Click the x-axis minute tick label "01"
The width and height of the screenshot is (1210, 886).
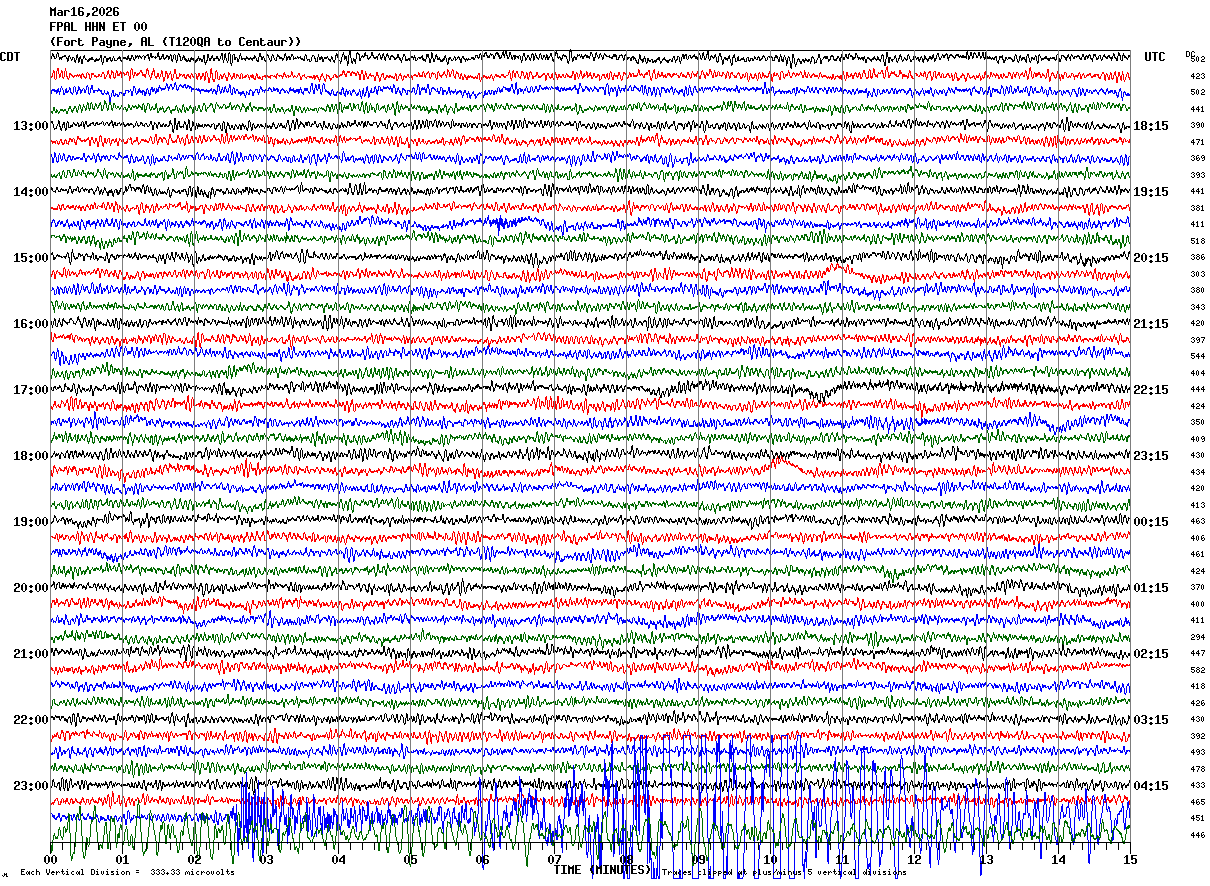coord(123,860)
